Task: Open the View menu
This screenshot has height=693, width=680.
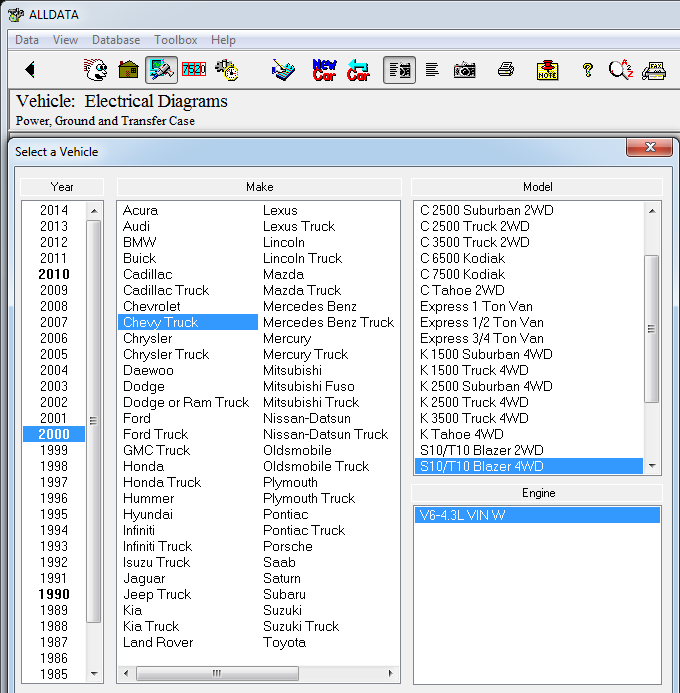Action: click(65, 40)
